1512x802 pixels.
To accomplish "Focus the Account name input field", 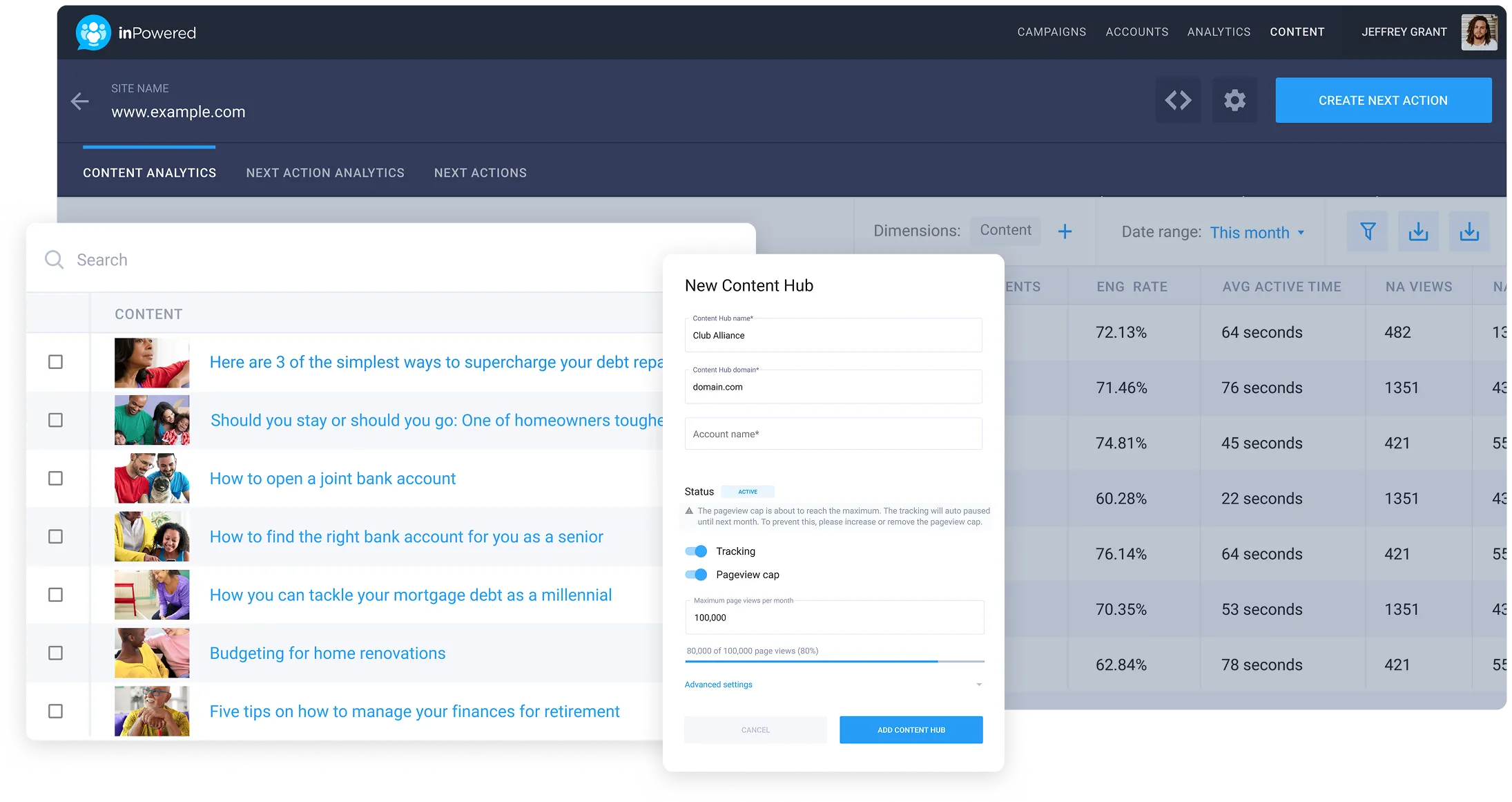I will (833, 434).
